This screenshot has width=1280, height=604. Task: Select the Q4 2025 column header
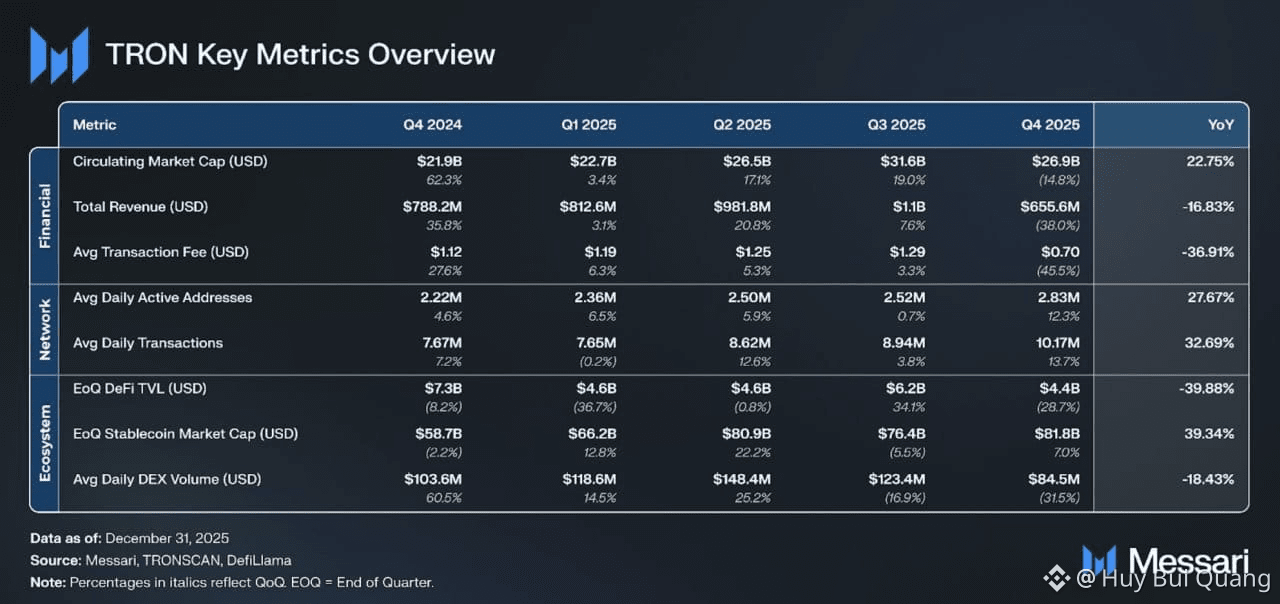pos(1050,125)
